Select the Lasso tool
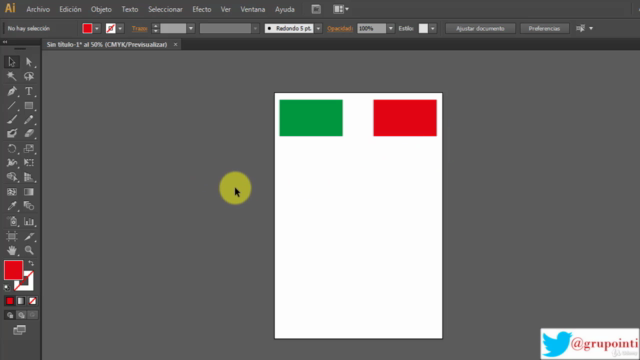 (29, 76)
